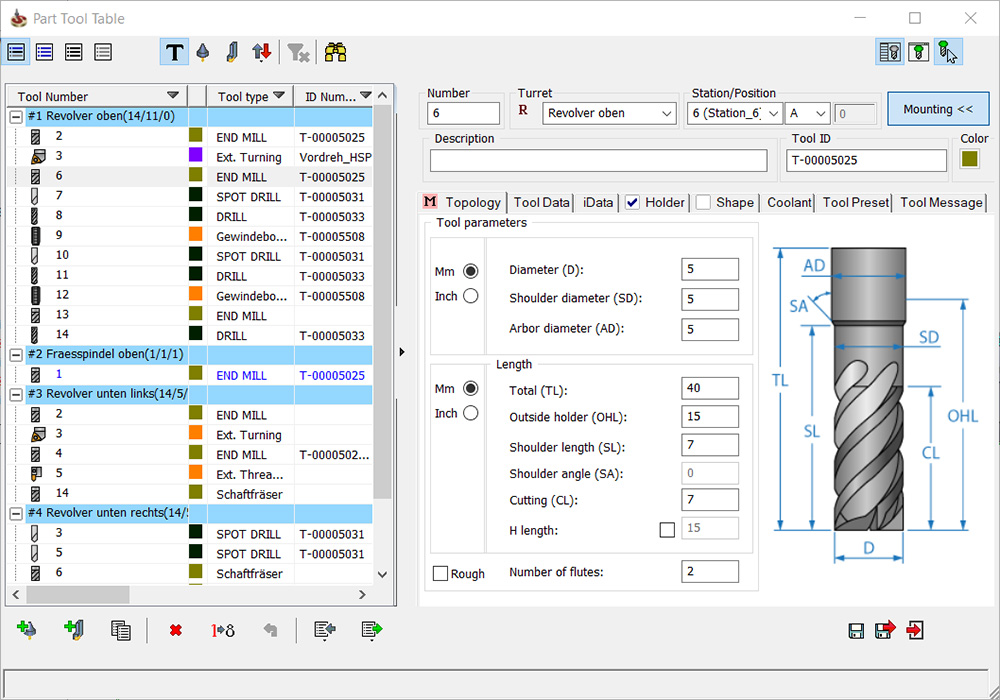Image resolution: width=1000 pixels, height=700 pixels.
Task: Click the green tool in box icon
Action: coord(918,52)
